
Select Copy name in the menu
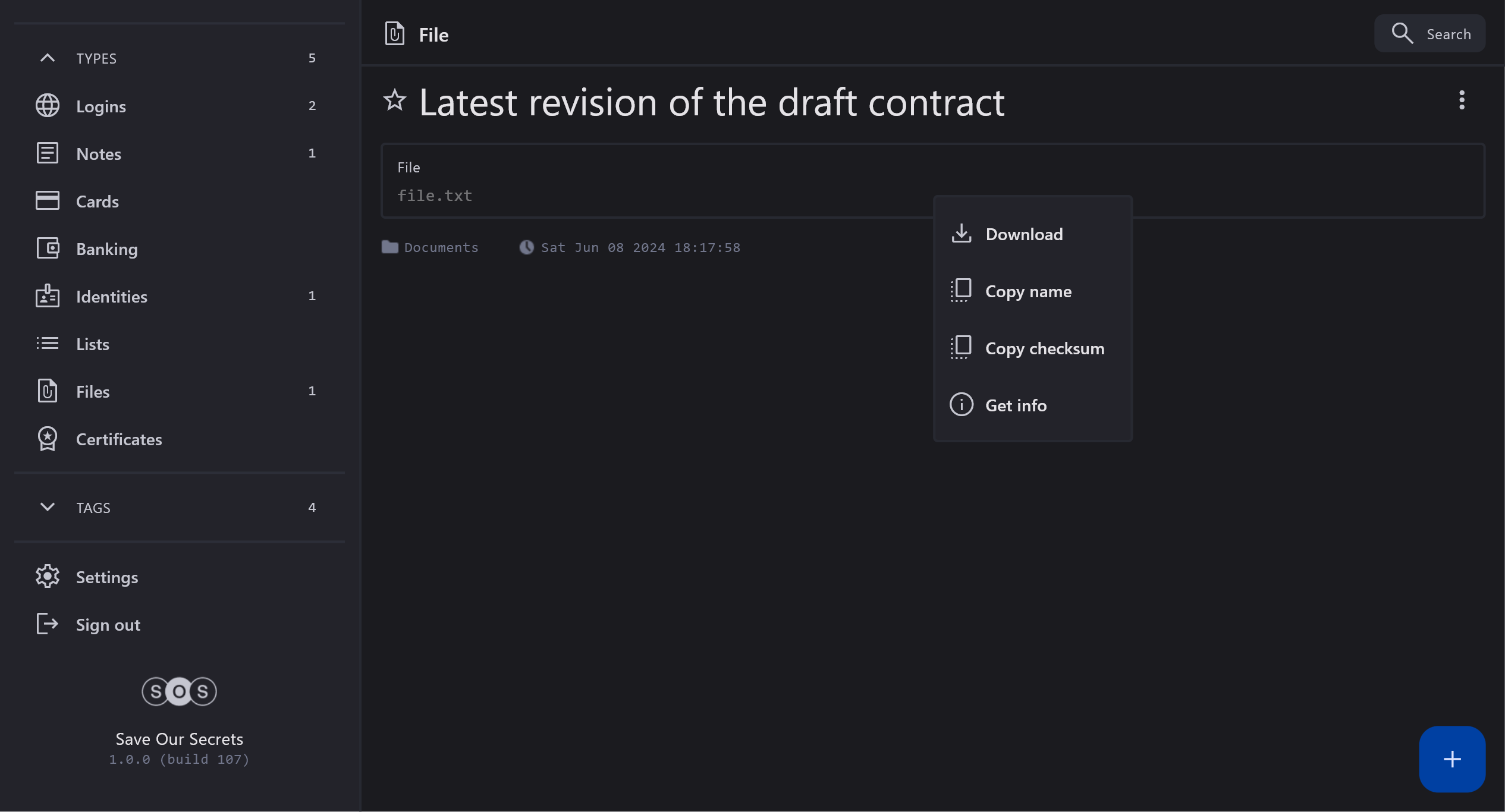point(1028,291)
